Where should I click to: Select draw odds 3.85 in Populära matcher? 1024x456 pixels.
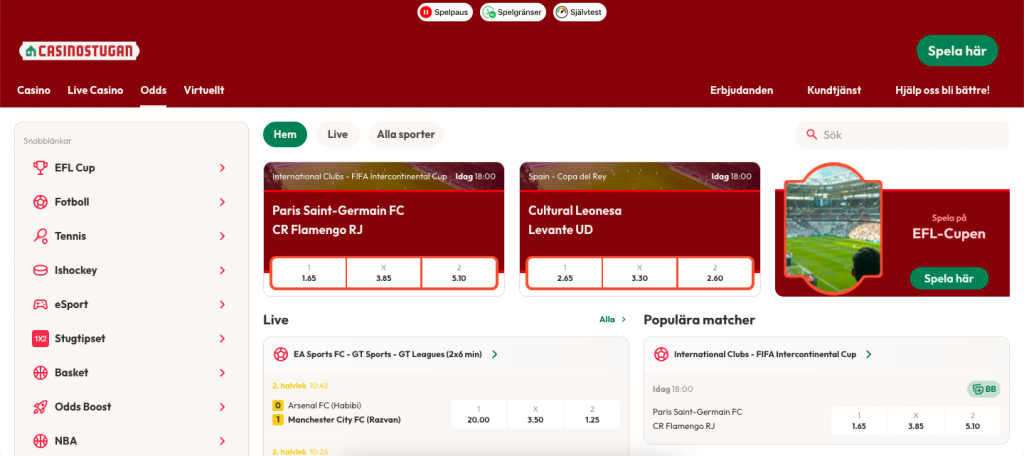click(916, 421)
